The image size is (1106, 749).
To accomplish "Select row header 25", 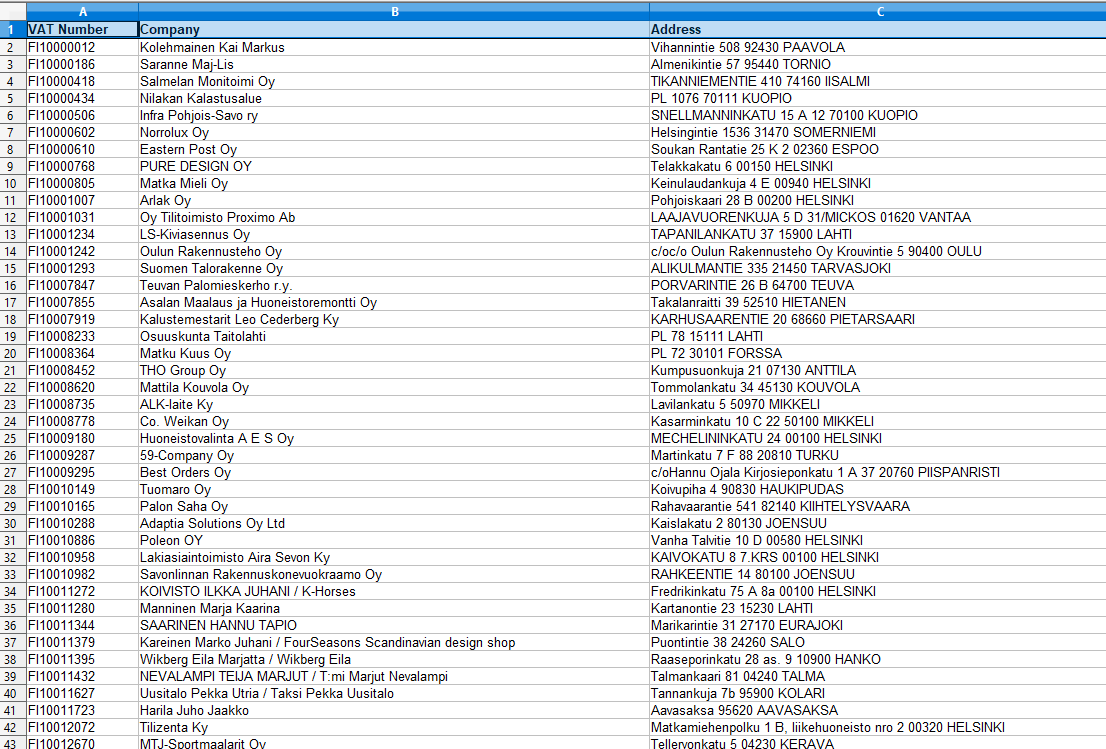I will (x=13, y=439).
